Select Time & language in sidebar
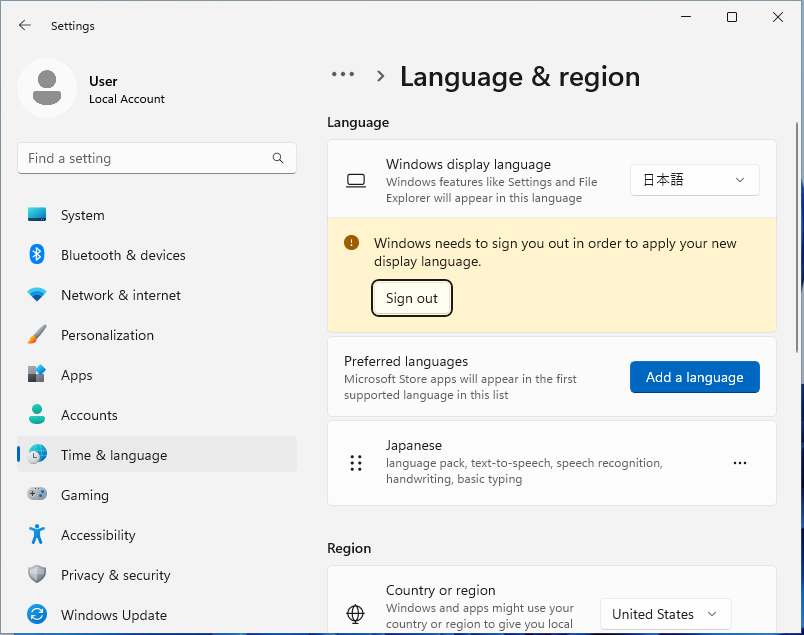The height and width of the screenshot is (635, 804). [157, 454]
